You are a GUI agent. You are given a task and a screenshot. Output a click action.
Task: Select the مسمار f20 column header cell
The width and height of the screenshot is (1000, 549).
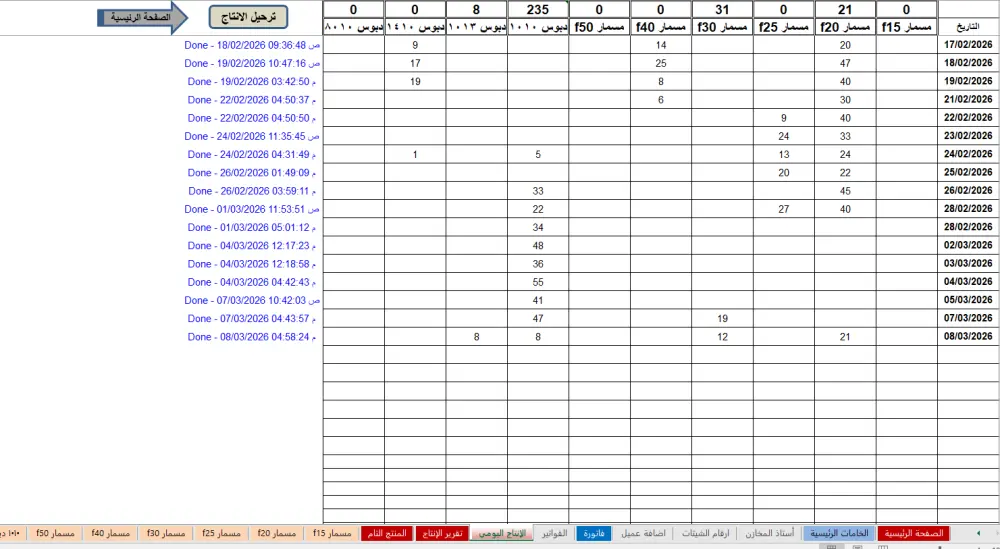[845, 27]
